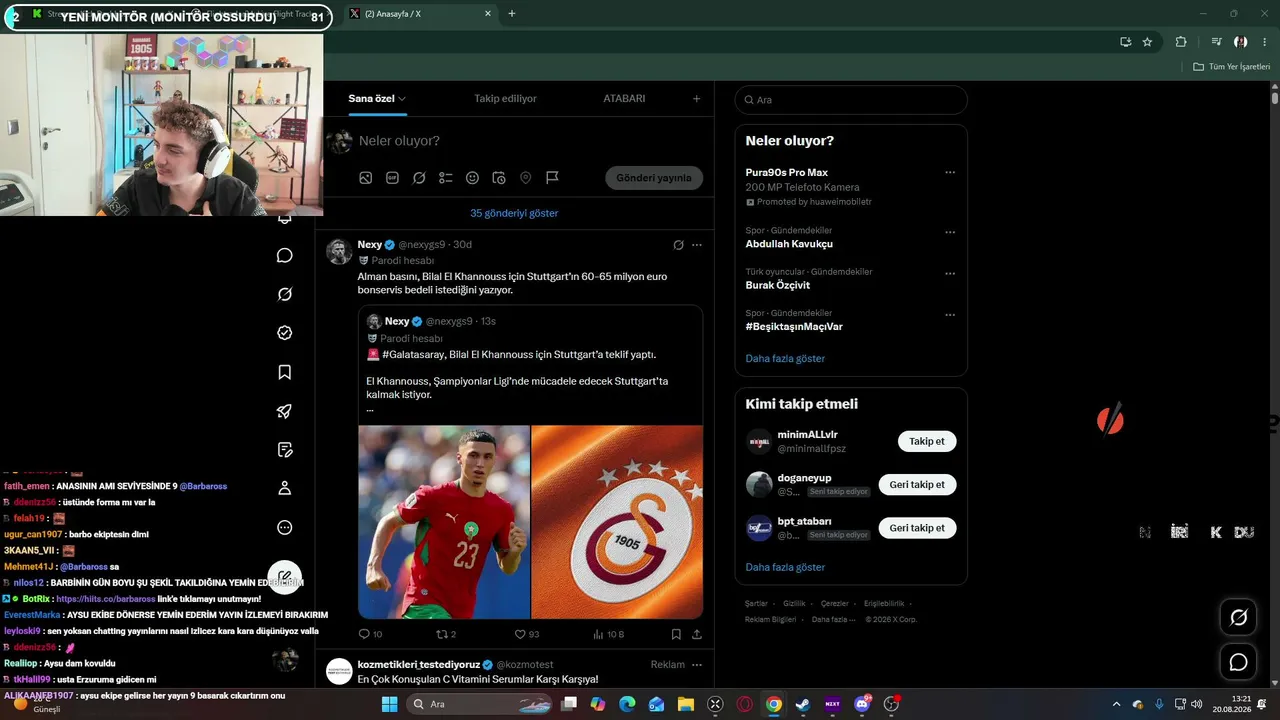Screen dimensions: 1280x720
Task: Schedule the post with the calendar icon
Action: tap(499, 178)
